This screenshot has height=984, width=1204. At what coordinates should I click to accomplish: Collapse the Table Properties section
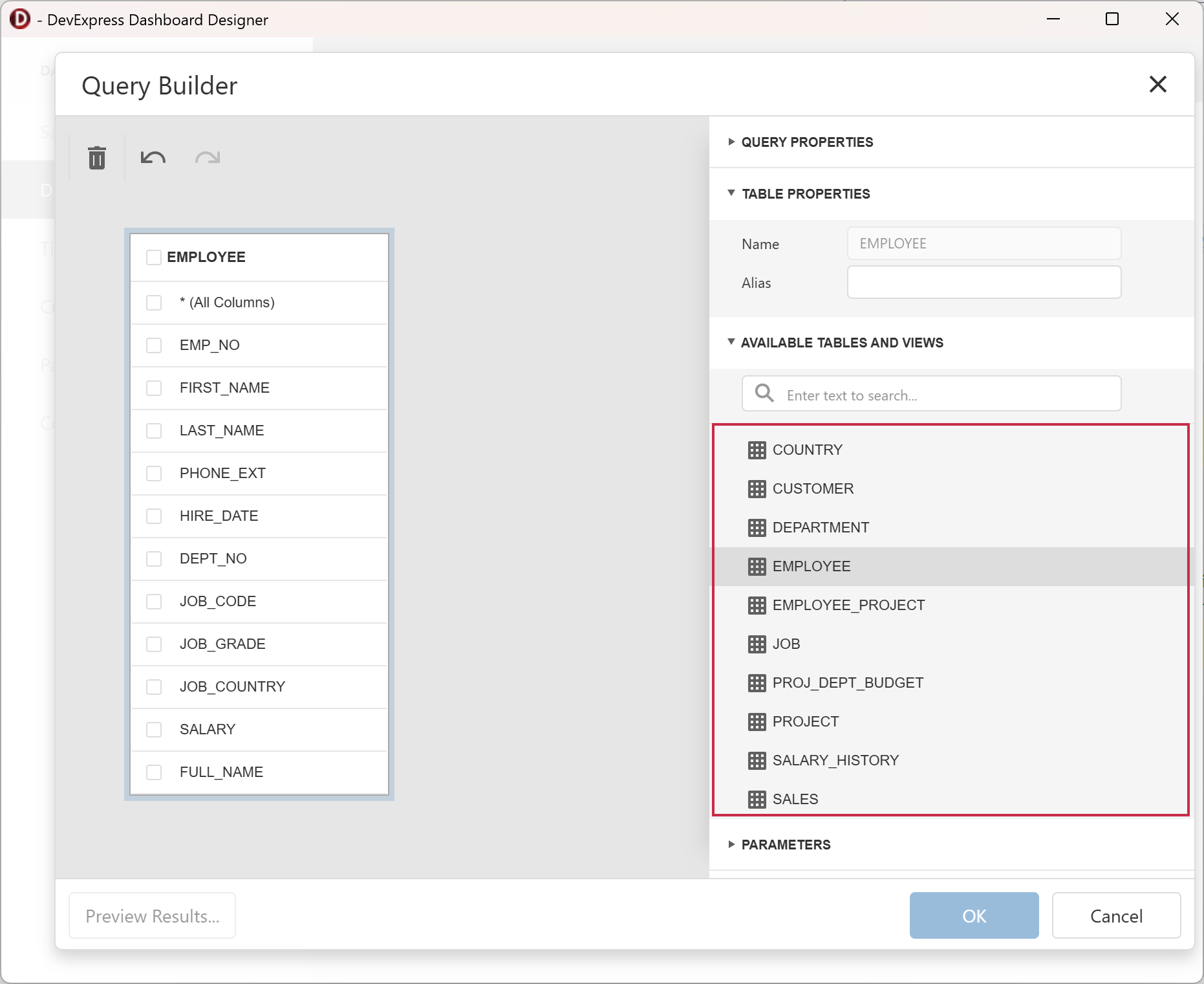coord(731,193)
